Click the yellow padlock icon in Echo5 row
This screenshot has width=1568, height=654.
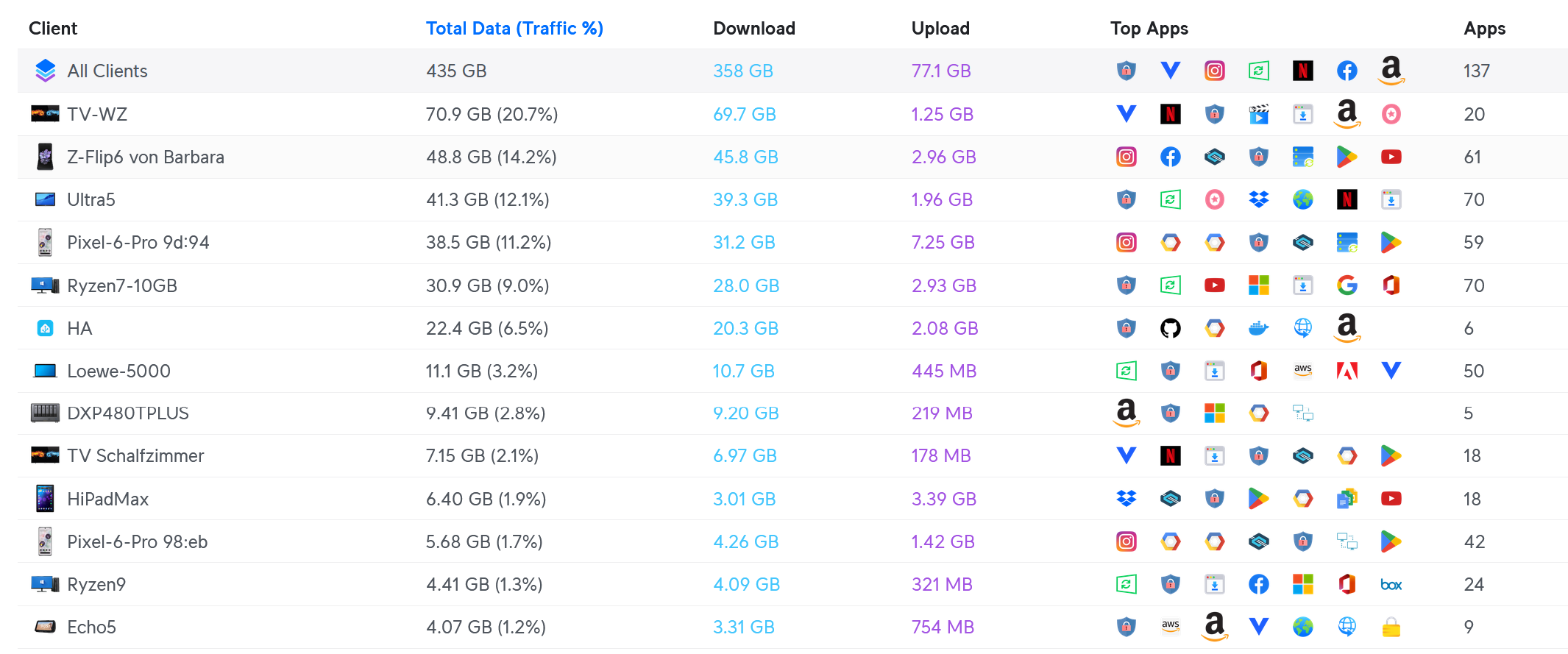tap(1391, 627)
